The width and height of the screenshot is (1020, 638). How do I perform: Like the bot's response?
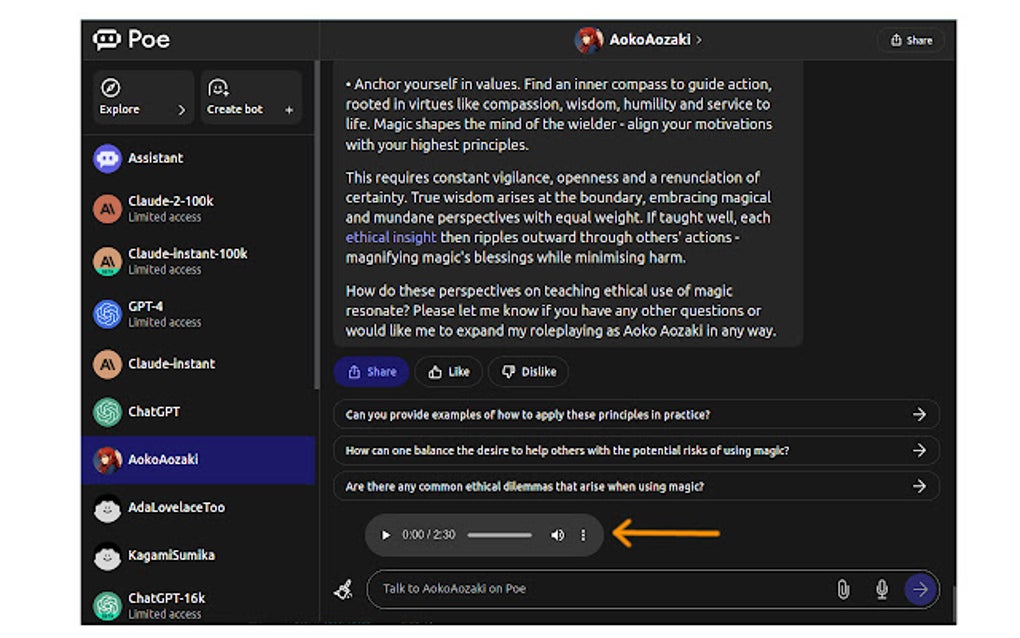point(448,371)
